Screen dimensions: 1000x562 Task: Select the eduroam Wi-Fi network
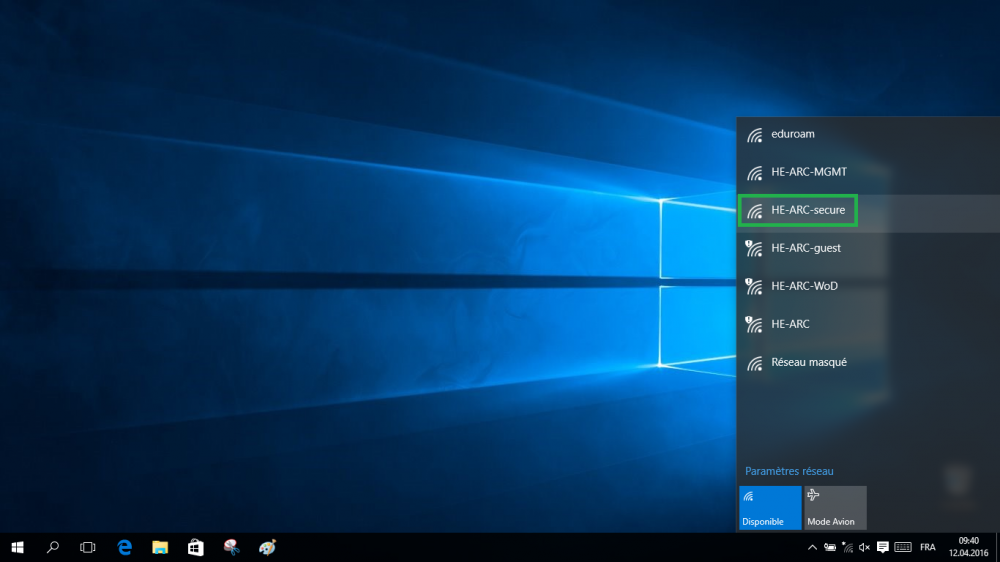point(868,135)
